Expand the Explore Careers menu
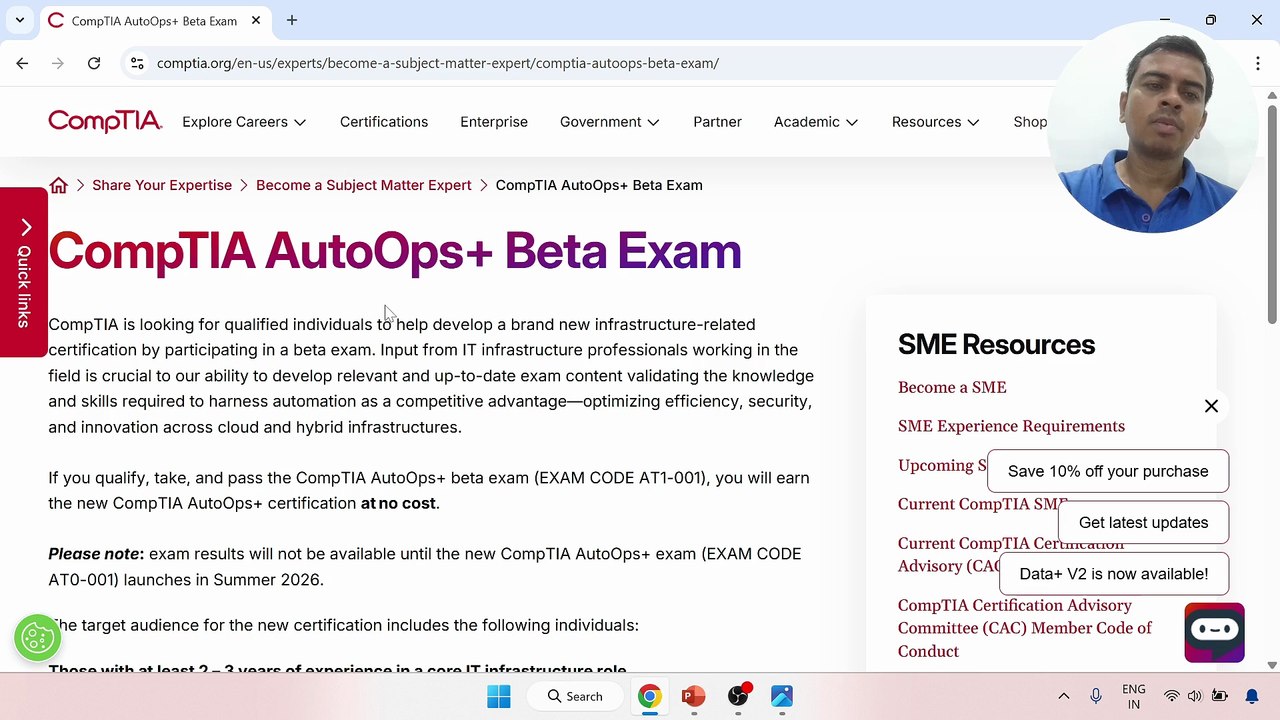 pyautogui.click(x=244, y=122)
